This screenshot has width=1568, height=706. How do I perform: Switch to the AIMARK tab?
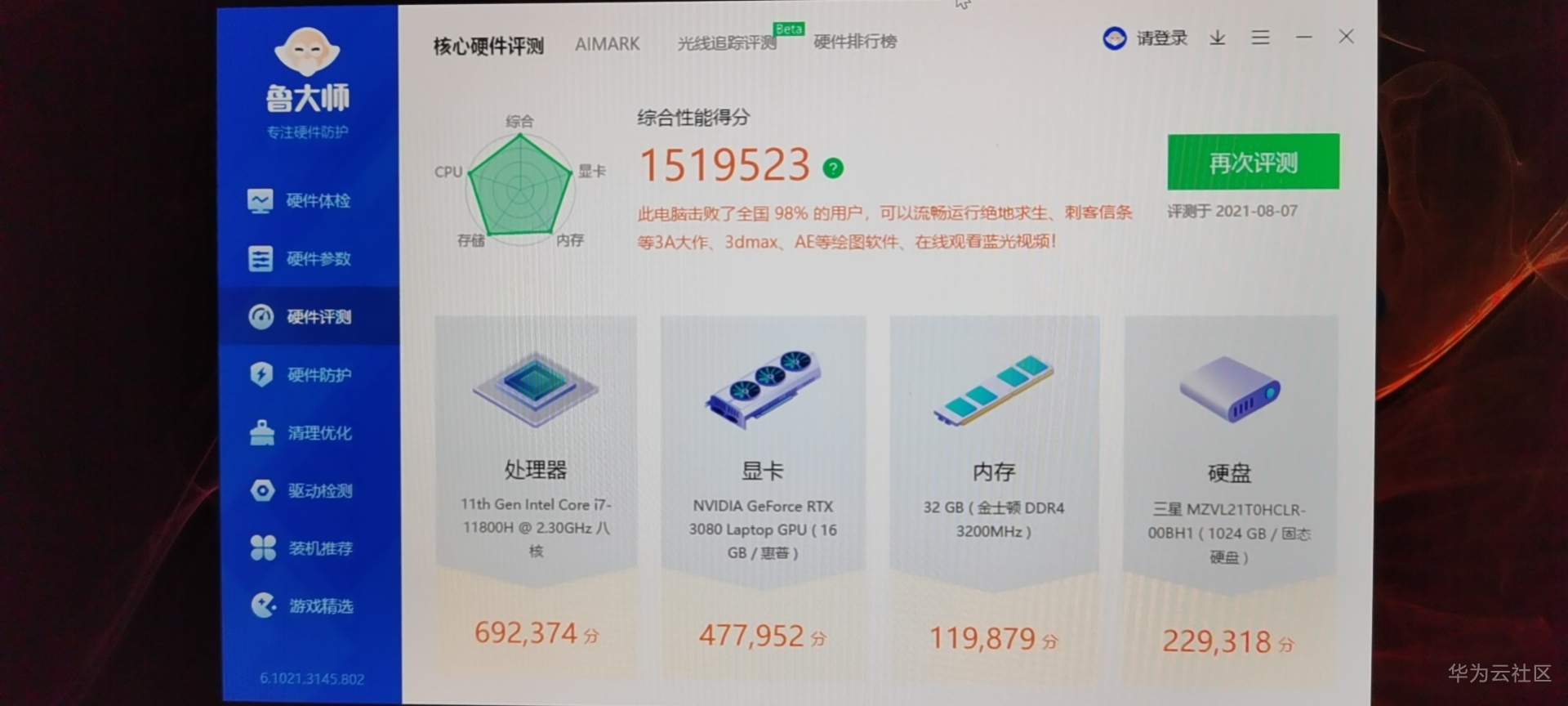[x=608, y=44]
